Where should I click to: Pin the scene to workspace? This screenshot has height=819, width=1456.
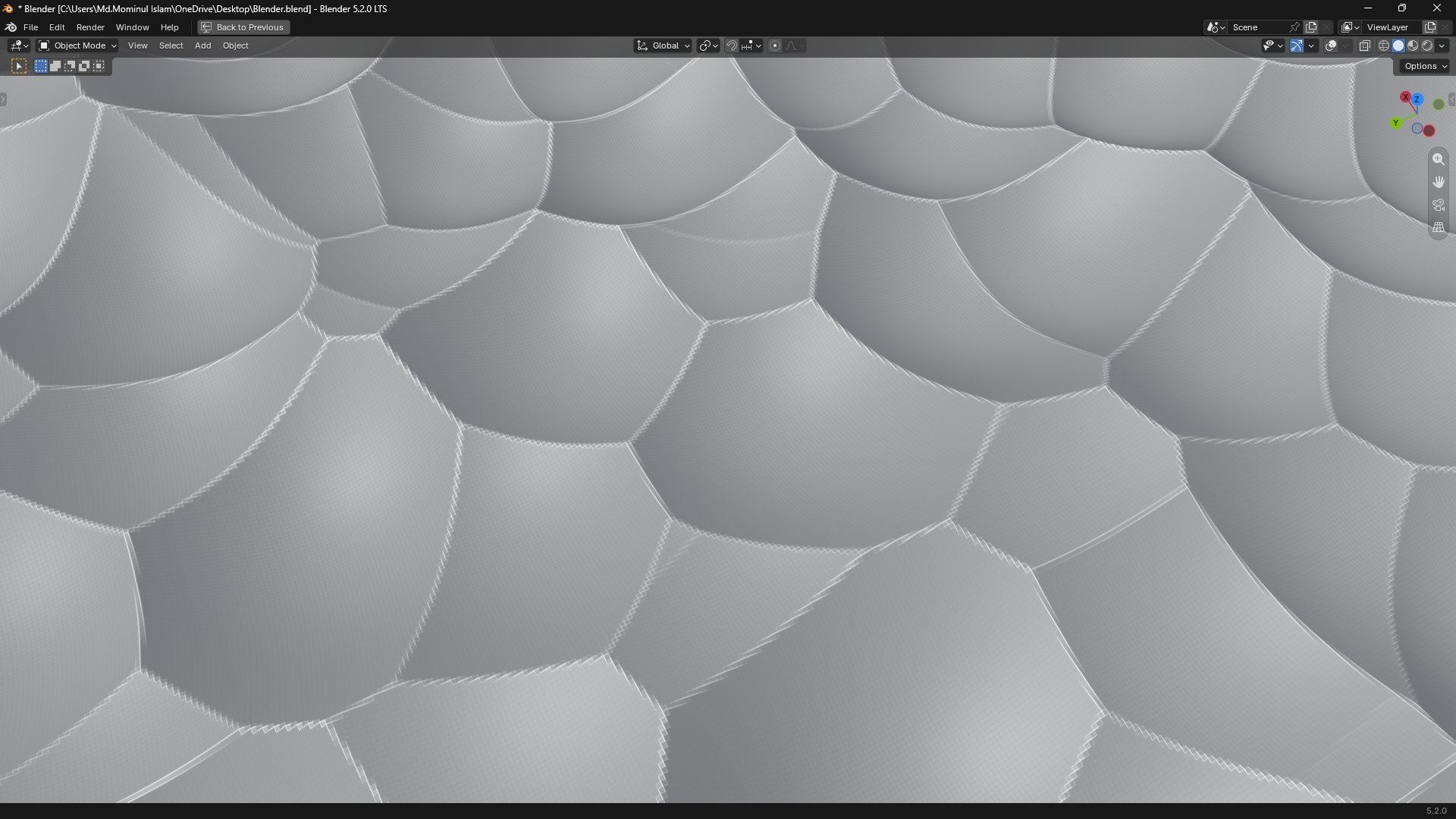[1294, 27]
